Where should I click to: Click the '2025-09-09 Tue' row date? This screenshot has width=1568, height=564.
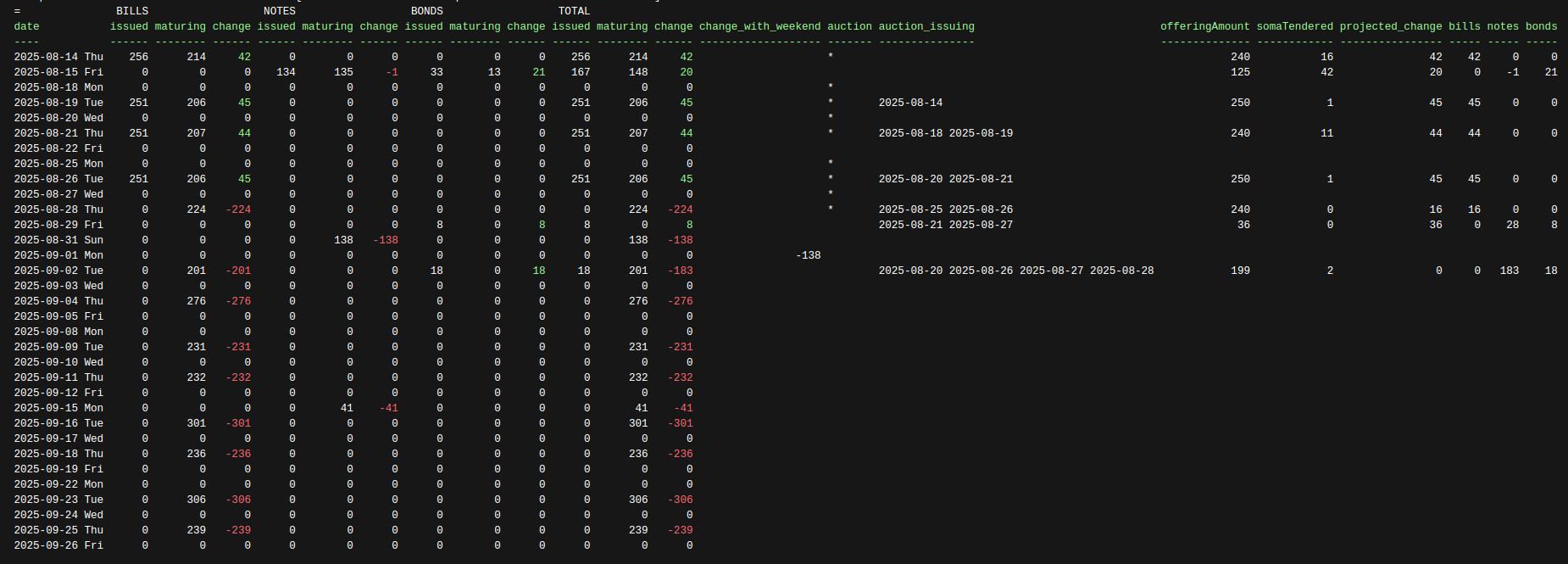point(58,347)
